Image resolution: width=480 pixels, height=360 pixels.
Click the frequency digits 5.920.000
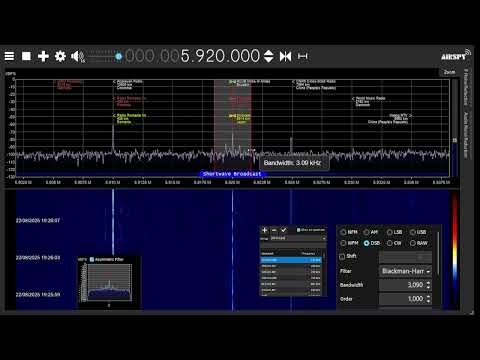220,56
